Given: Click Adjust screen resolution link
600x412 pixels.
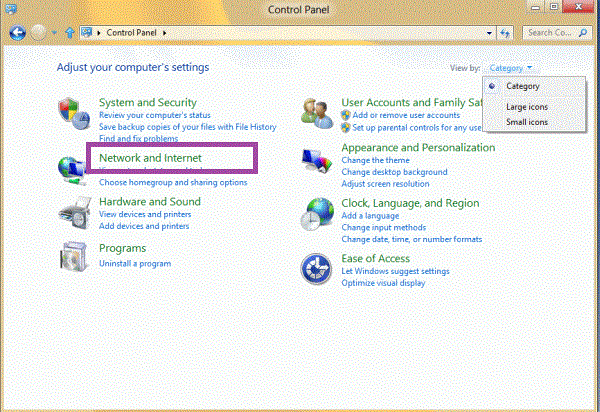Looking at the screenshot, I should click(385, 184).
